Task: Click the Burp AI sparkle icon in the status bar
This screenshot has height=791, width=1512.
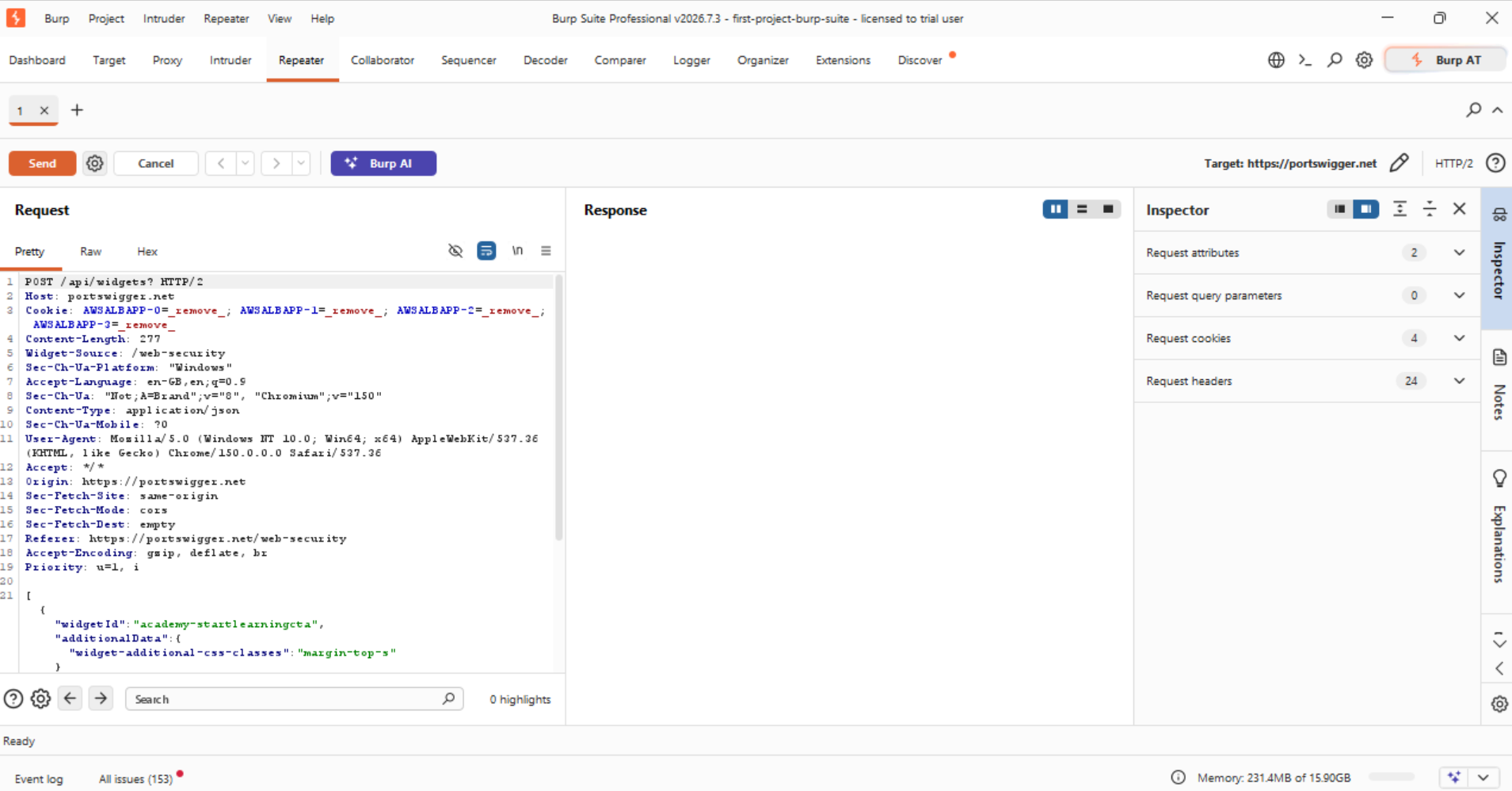Action: pyautogui.click(x=1454, y=778)
